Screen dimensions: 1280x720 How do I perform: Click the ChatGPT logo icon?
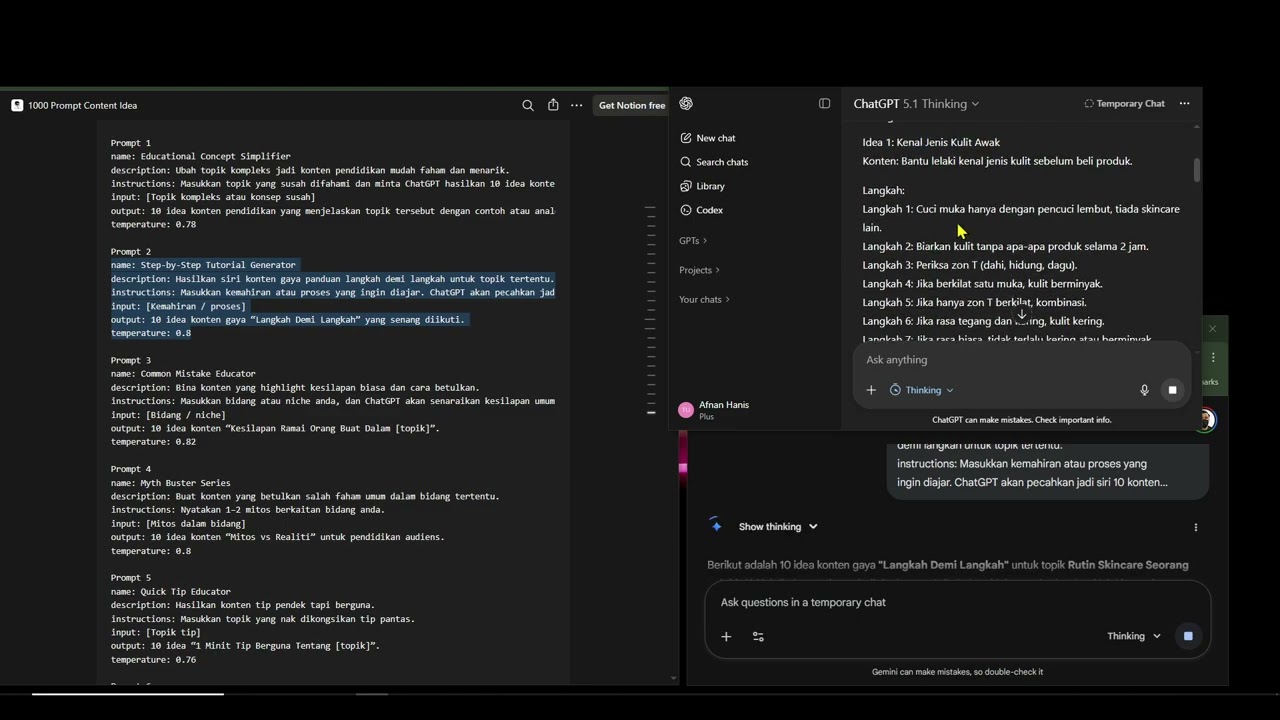(x=686, y=104)
